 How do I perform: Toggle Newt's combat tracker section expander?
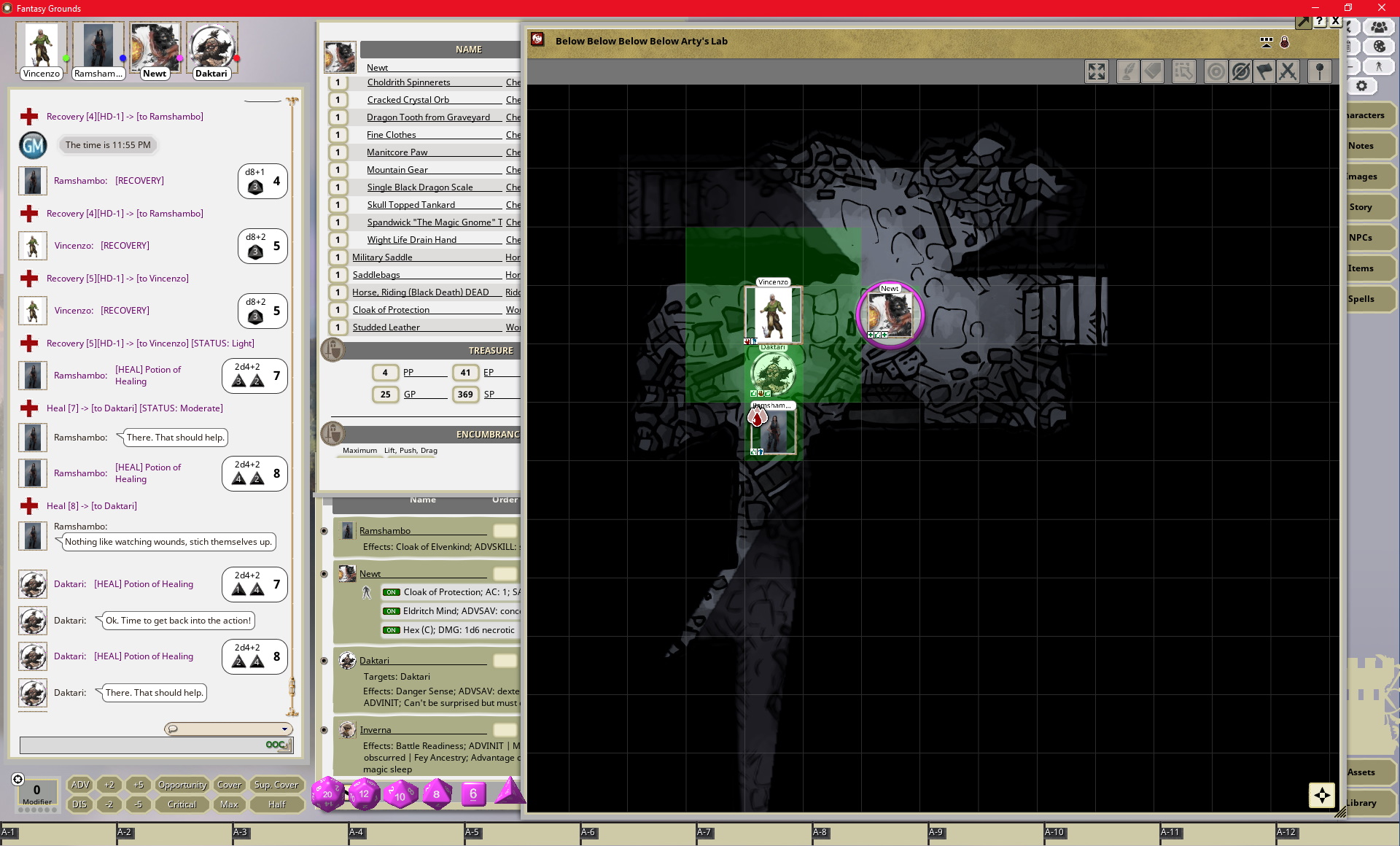pos(324,574)
